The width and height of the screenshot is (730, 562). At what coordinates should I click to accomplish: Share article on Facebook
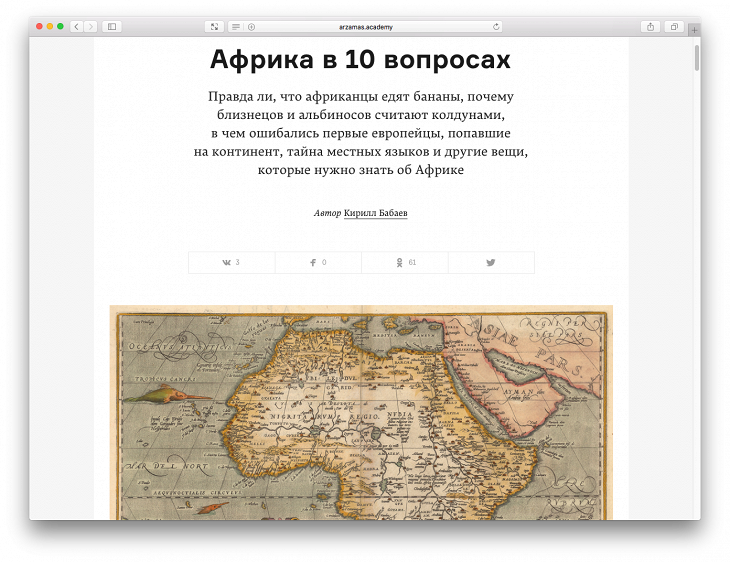[318, 262]
